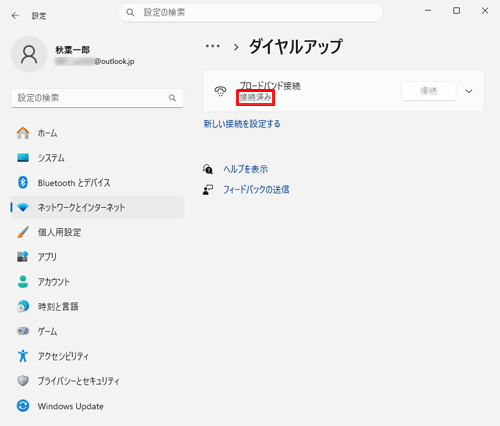Viewport: 500px width, 426px height.
Task: Click the breadcrumb chevron before ダイヤルアップ
Action: coord(236,47)
